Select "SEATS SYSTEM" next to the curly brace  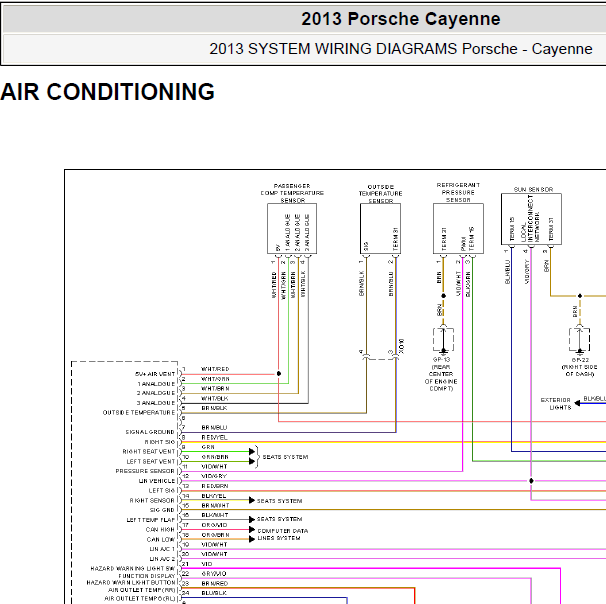coord(286,457)
